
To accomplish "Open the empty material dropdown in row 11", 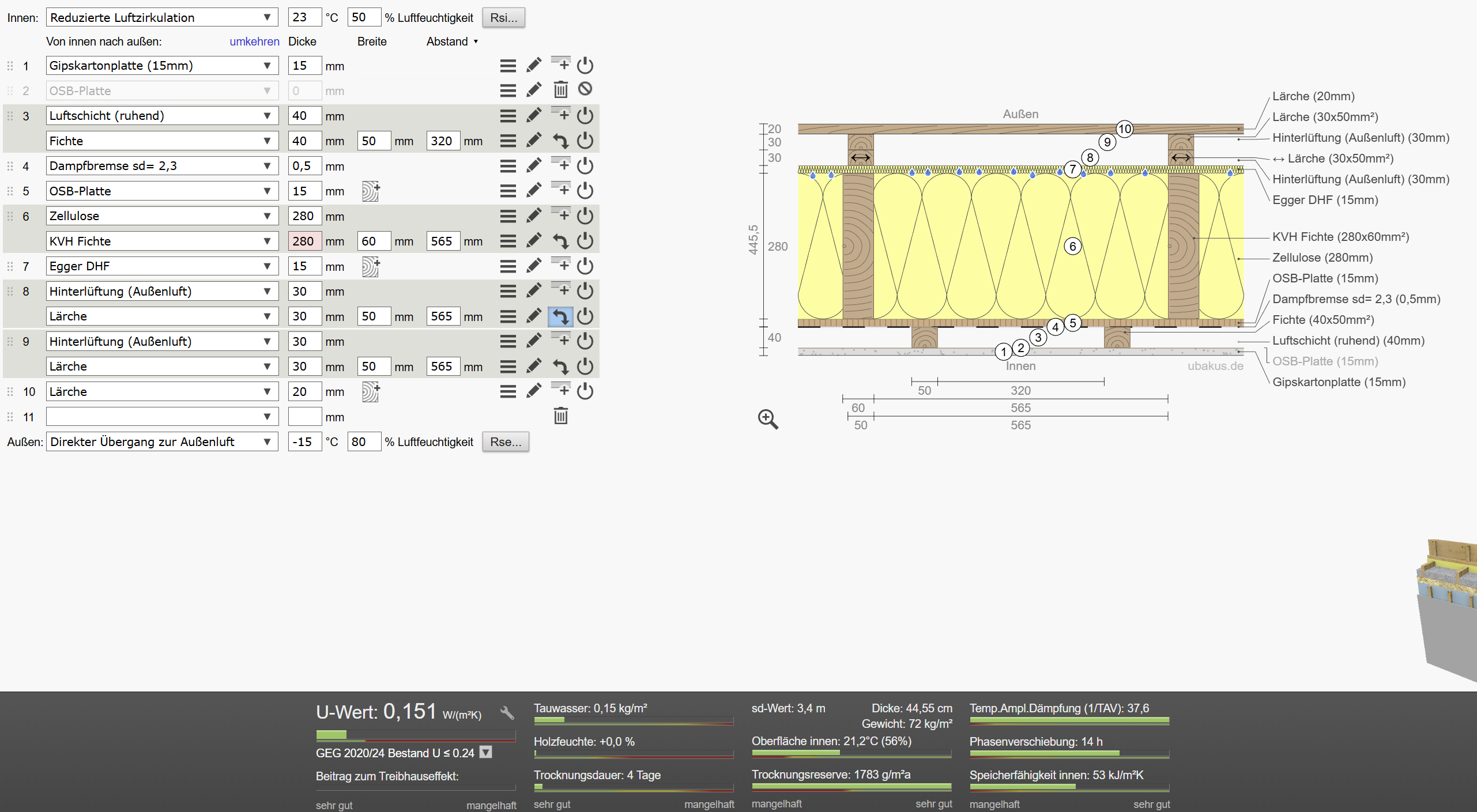I will tap(162, 417).
